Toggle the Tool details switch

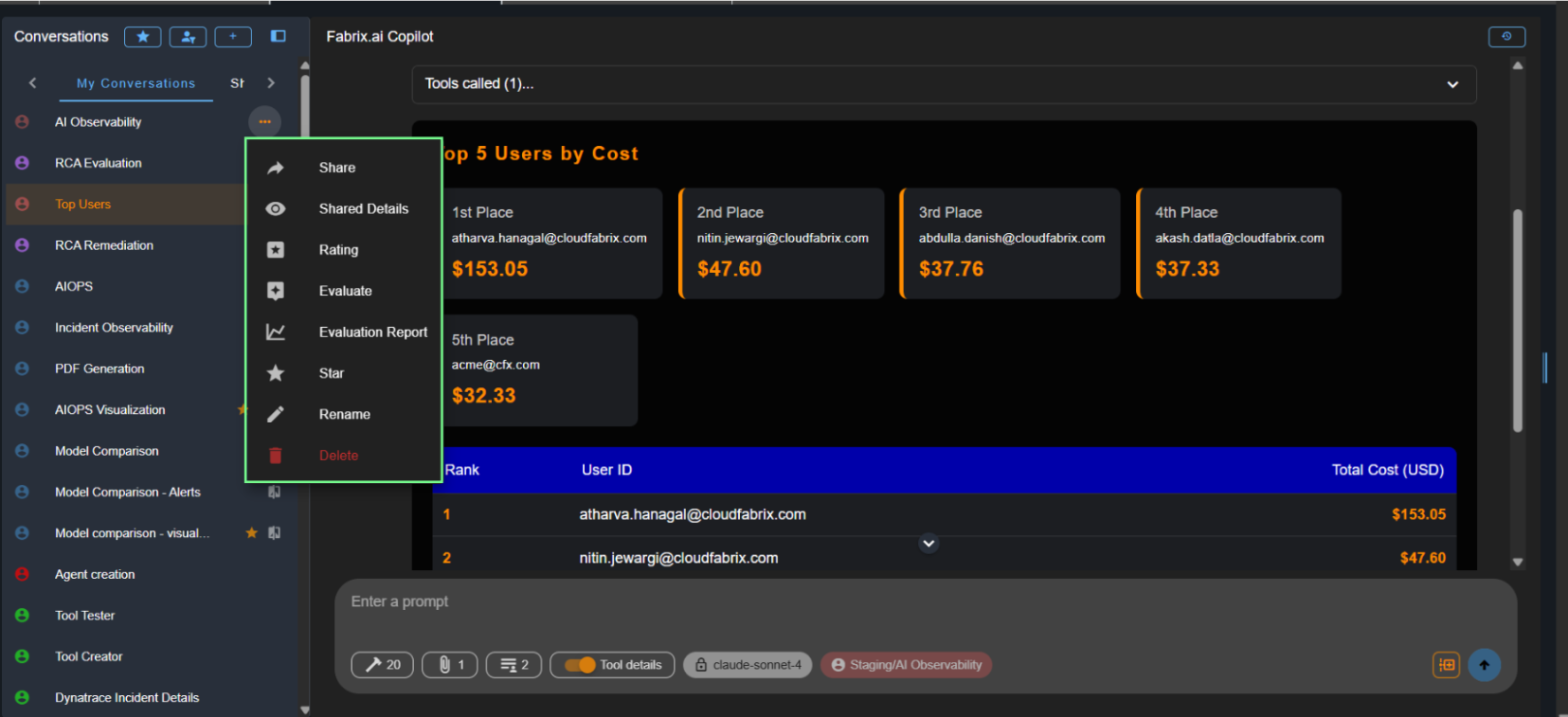(x=580, y=665)
